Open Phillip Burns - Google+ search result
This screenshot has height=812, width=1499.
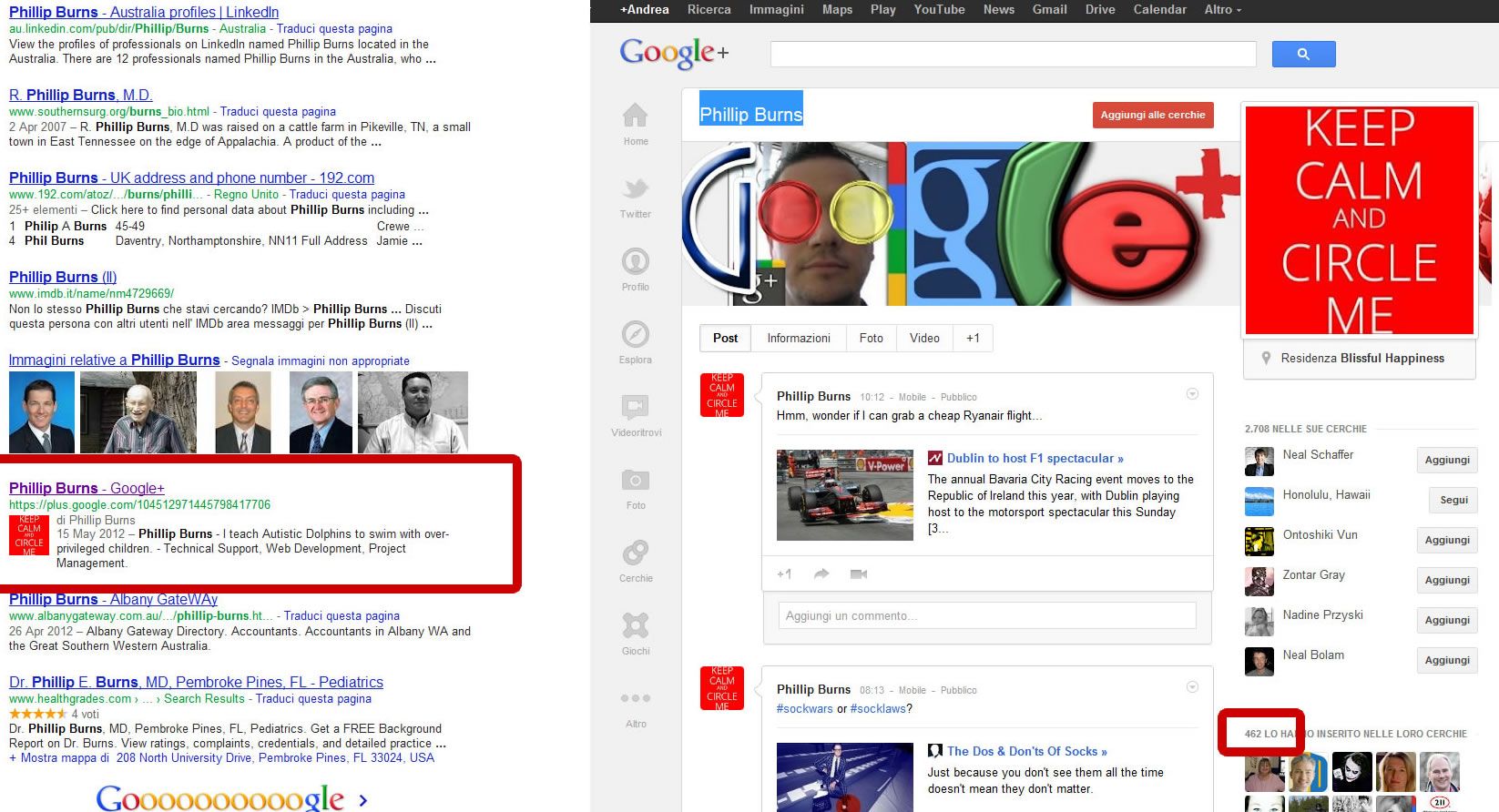point(87,488)
